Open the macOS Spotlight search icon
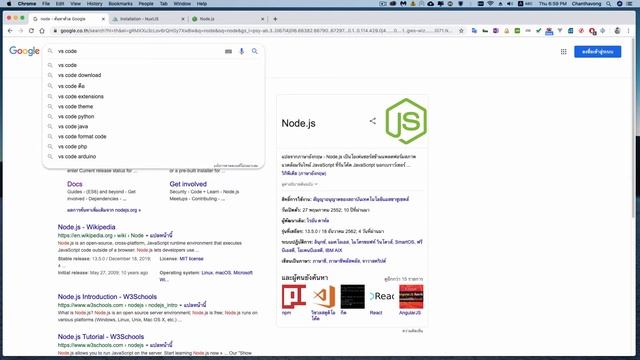The height and width of the screenshot is (360, 640). point(609,4)
